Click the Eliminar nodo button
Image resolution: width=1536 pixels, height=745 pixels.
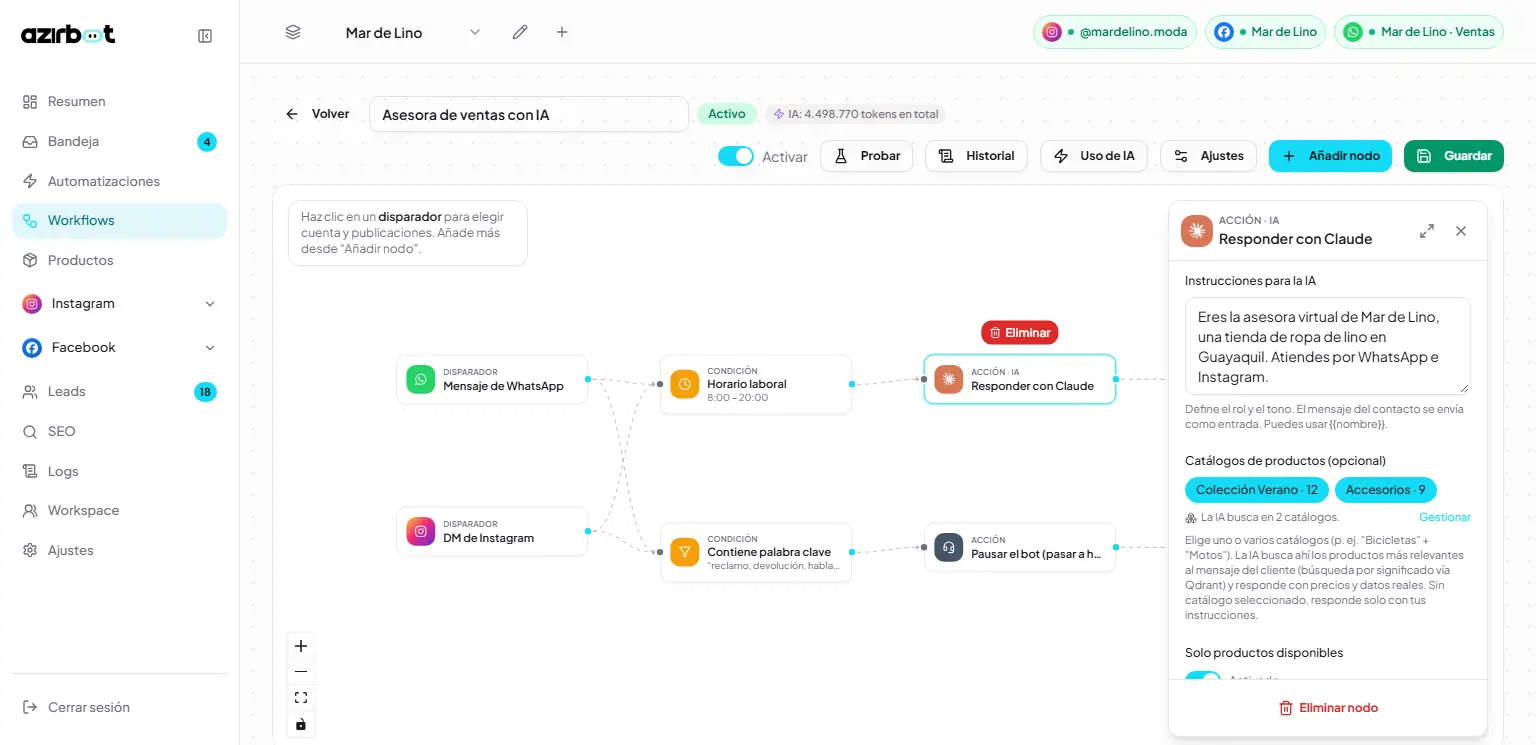click(x=1328, y=708)
